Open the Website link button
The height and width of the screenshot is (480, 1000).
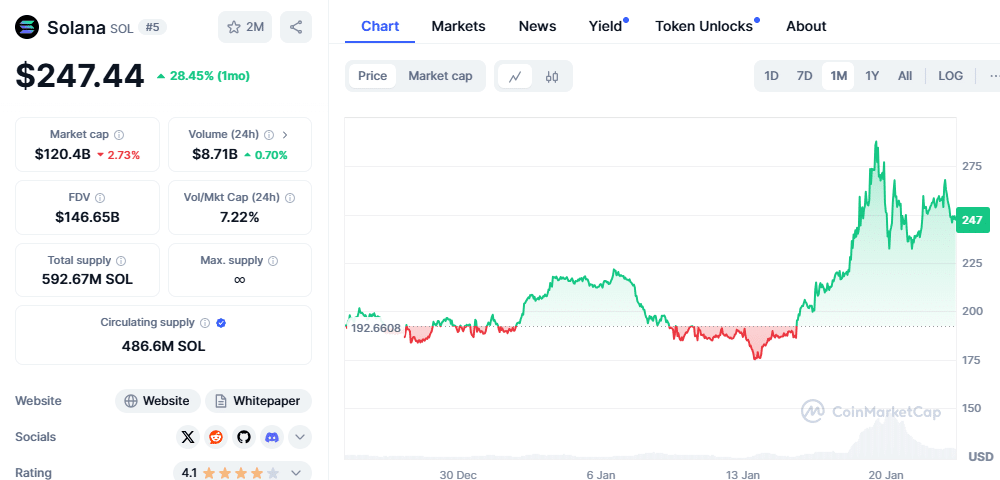pos(158,401)
